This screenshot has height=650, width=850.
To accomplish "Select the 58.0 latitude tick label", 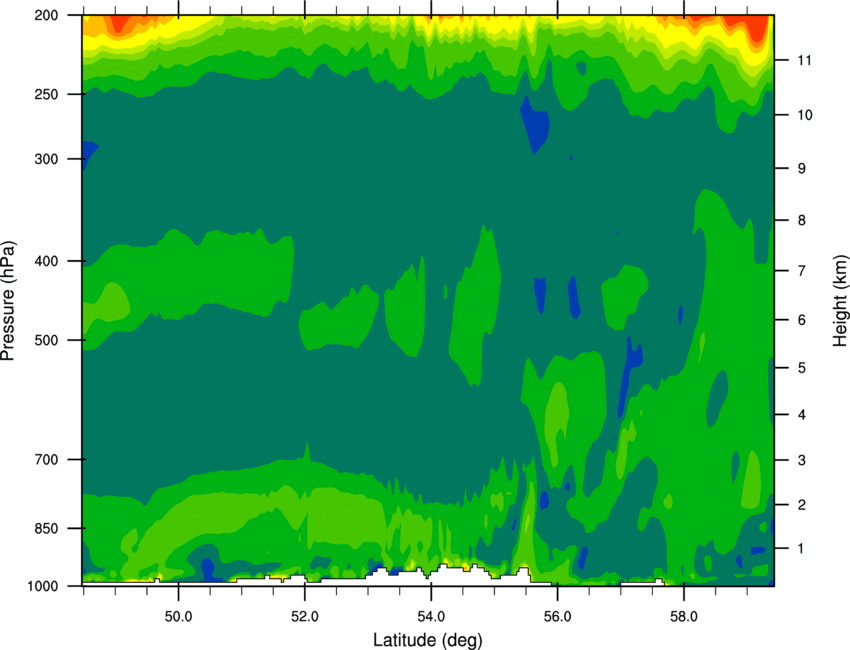I will click(684, 617).
